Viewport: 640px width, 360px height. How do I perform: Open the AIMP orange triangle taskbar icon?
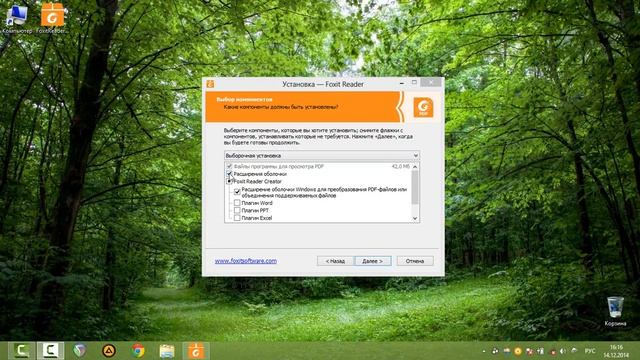pos(109,351)
